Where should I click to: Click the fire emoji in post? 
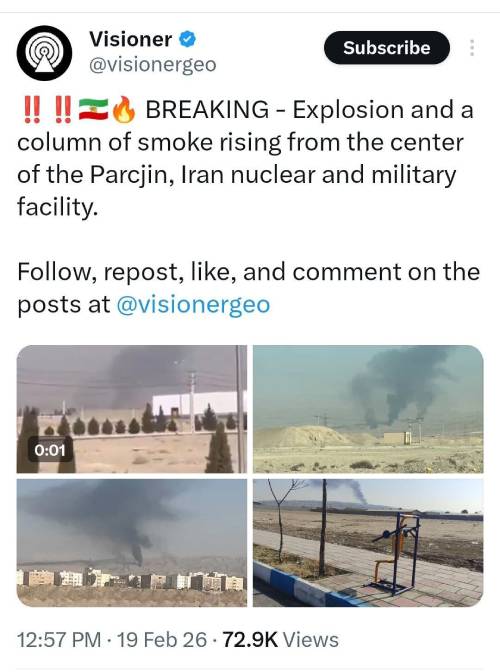coord(124,110)
